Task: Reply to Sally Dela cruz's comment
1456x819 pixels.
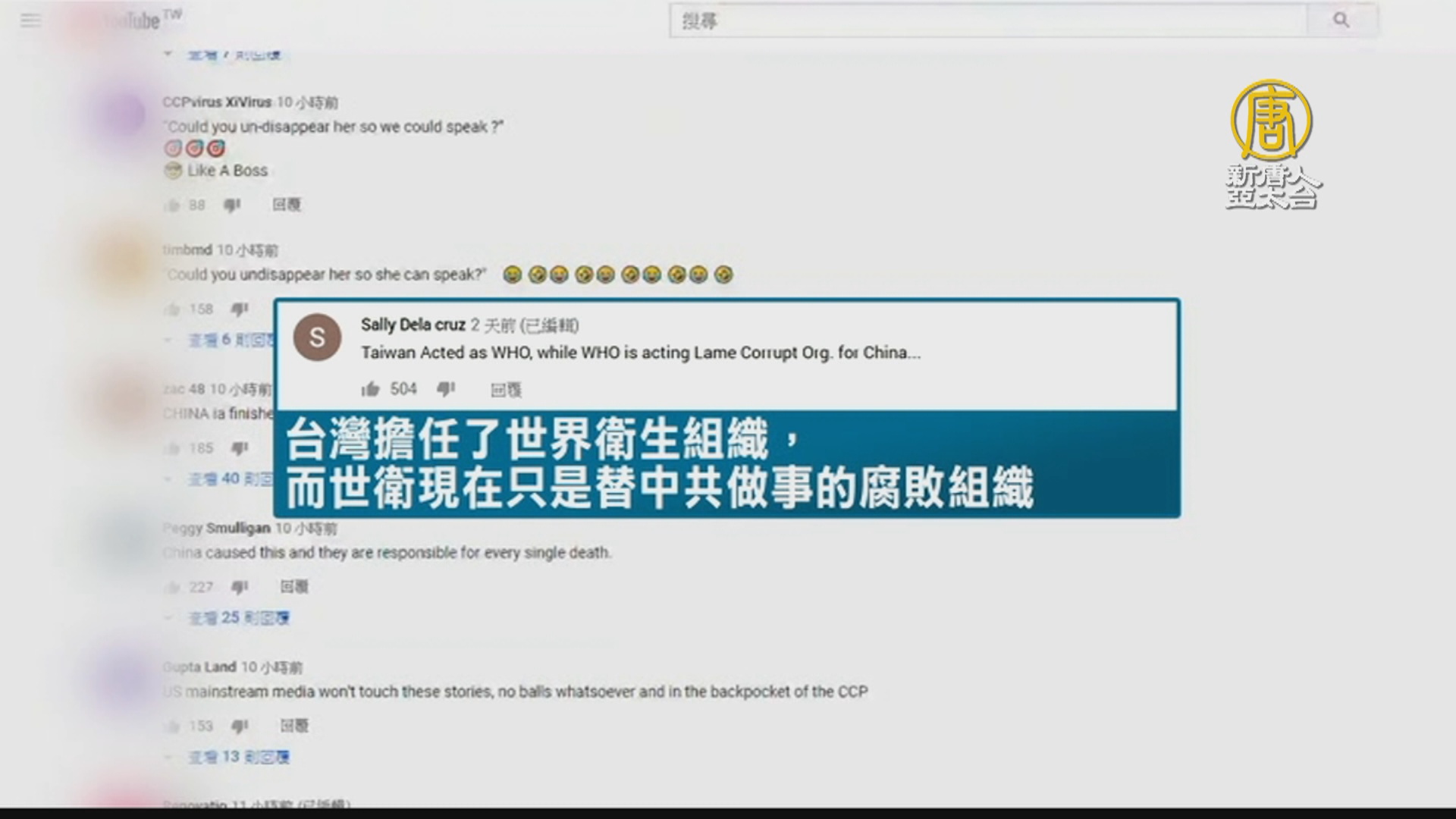Action: point(506,390)
